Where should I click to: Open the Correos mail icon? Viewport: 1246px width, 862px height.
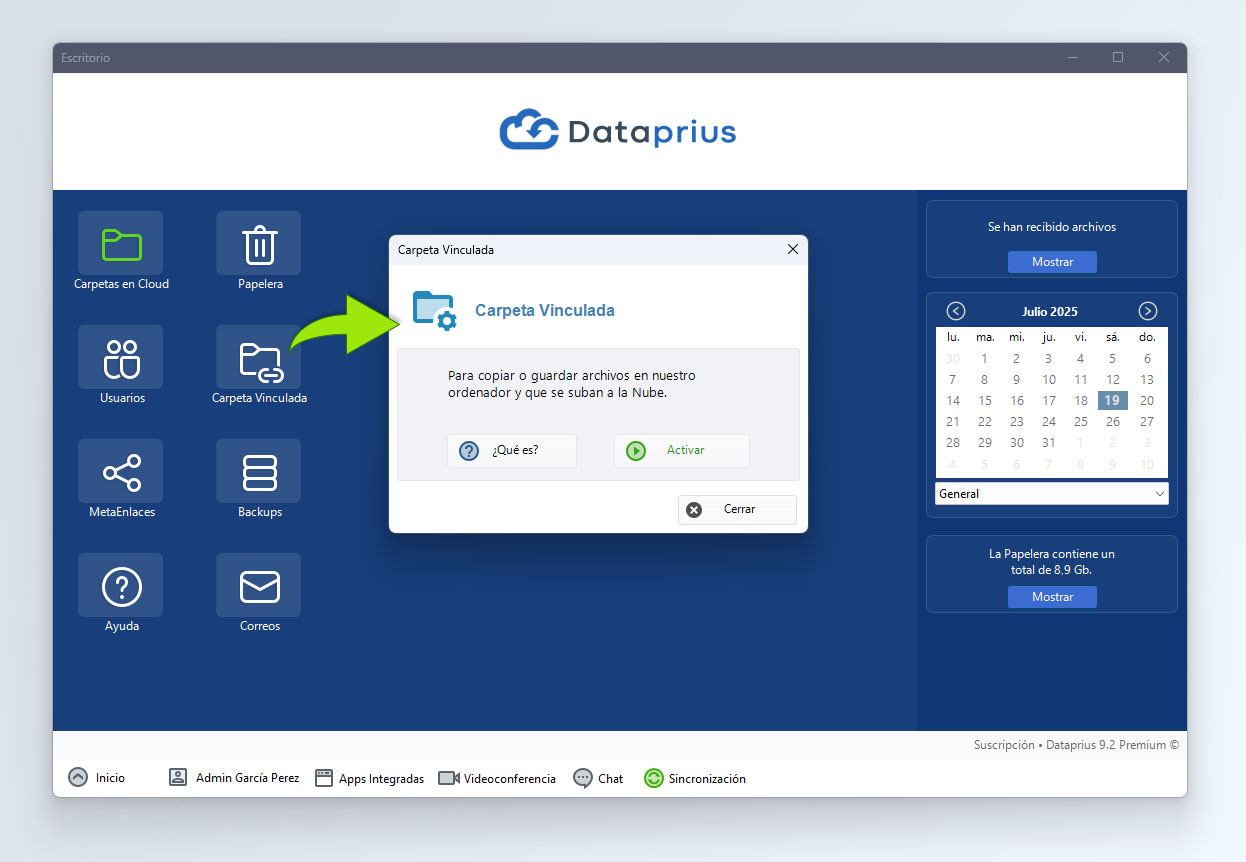259,585
